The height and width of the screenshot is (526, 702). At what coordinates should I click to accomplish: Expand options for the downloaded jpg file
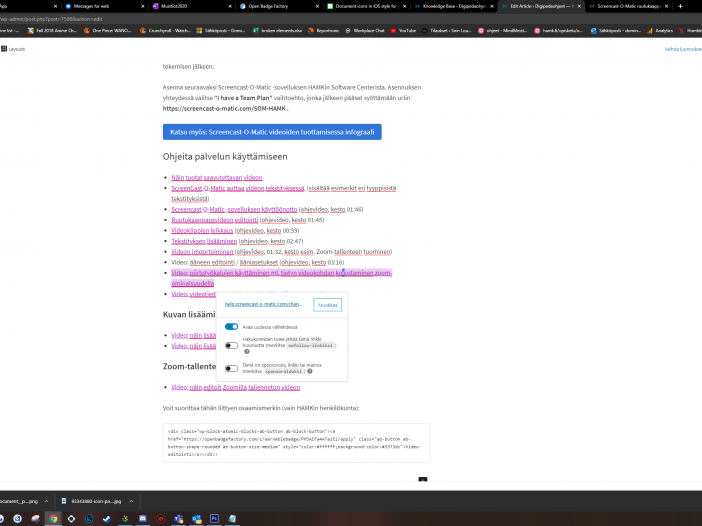point(131,501)
